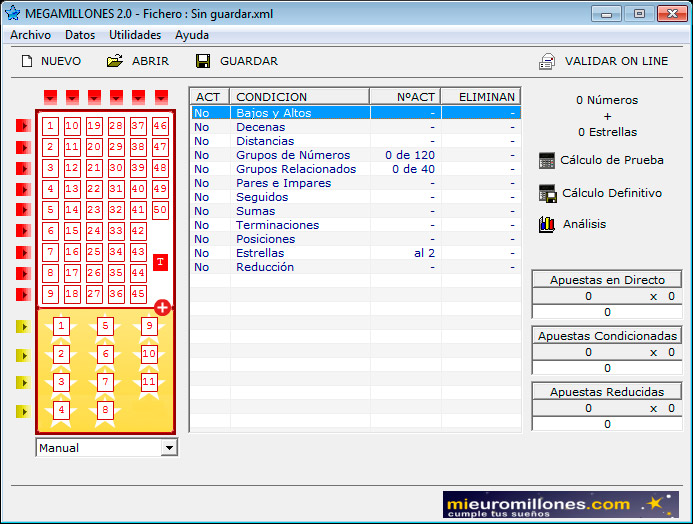The image size is (693, 524).
Task: Open the Datos menu
Action: click(x=80, y=35)
